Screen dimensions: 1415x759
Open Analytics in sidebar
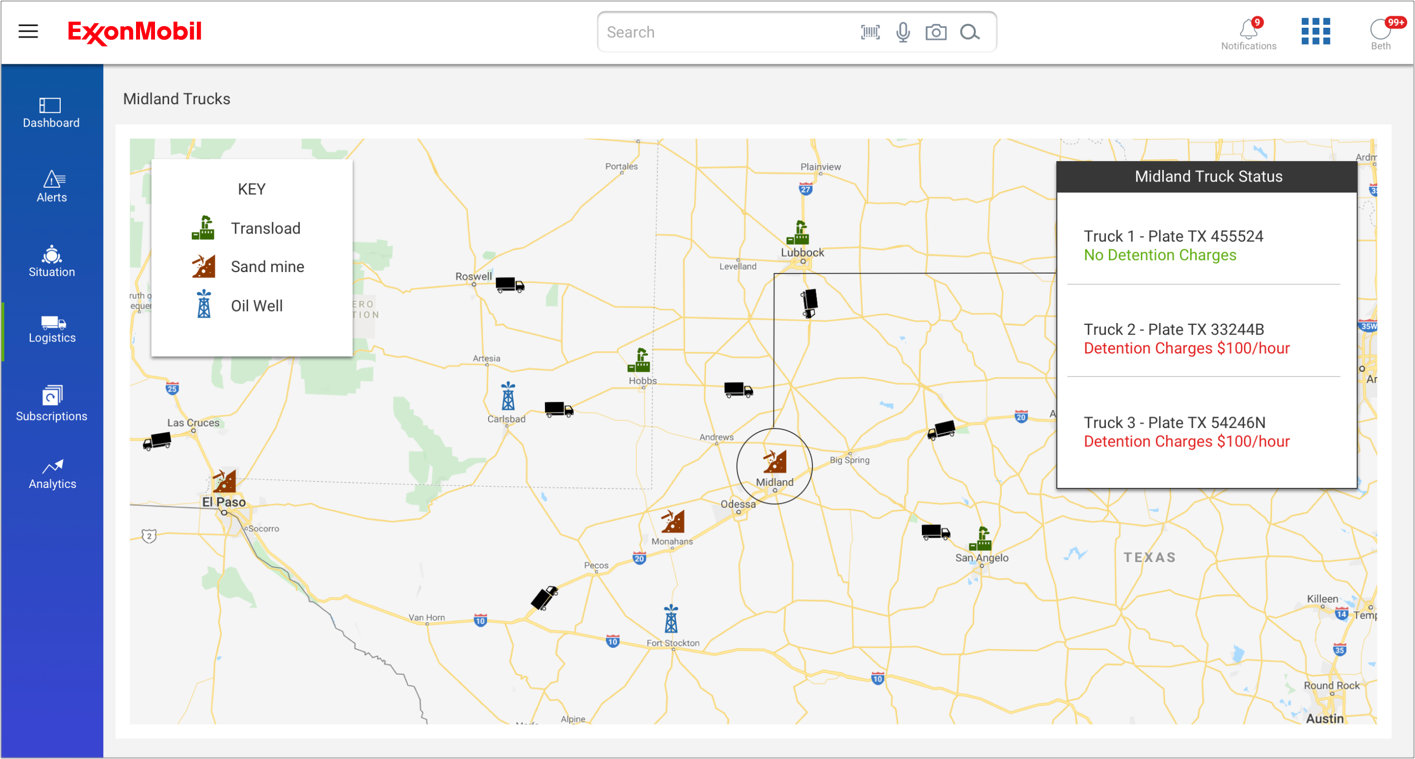point(52,474)
